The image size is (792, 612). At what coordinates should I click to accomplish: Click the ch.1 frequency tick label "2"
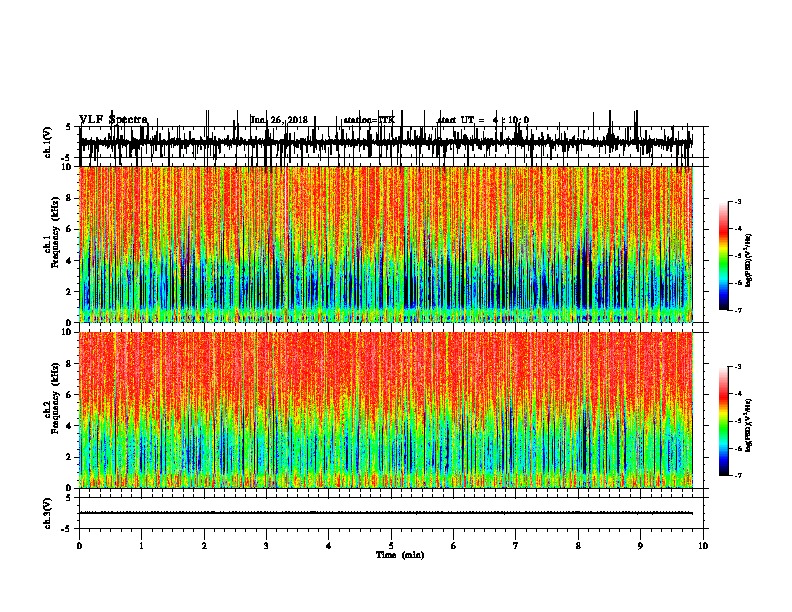coord(70,291)
